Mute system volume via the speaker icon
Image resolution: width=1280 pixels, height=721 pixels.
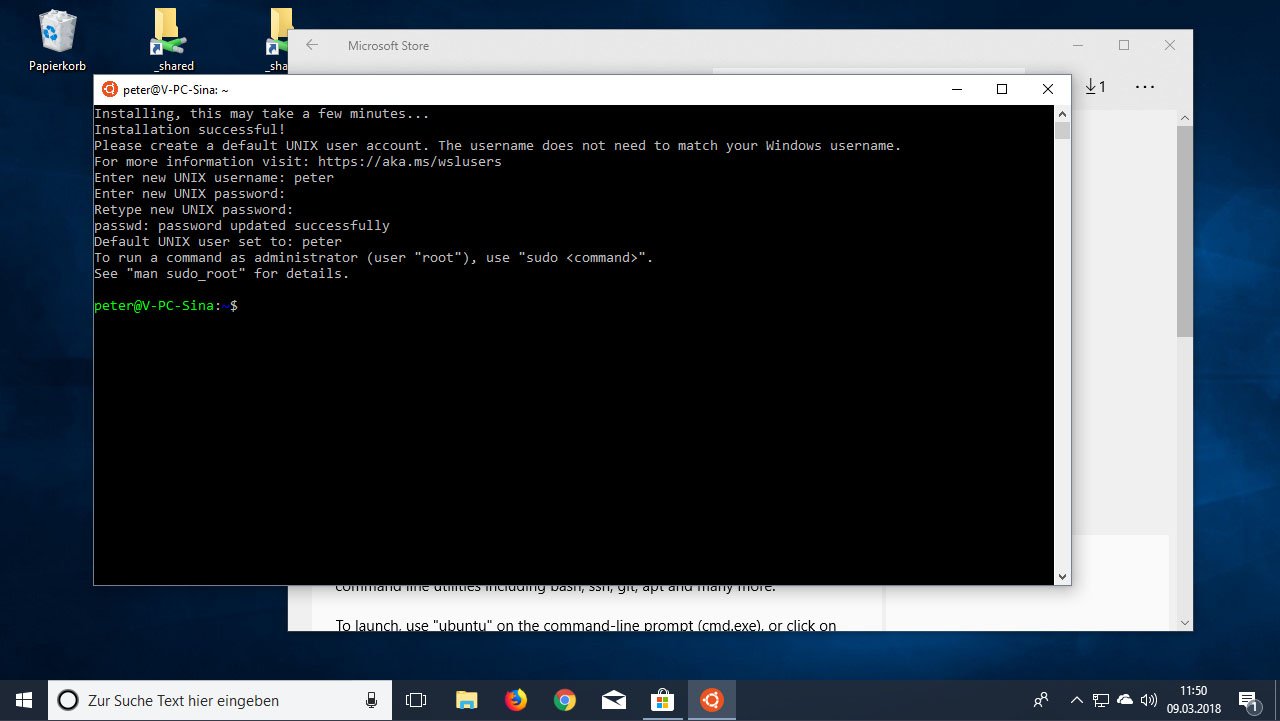[x=1147, y=700]
